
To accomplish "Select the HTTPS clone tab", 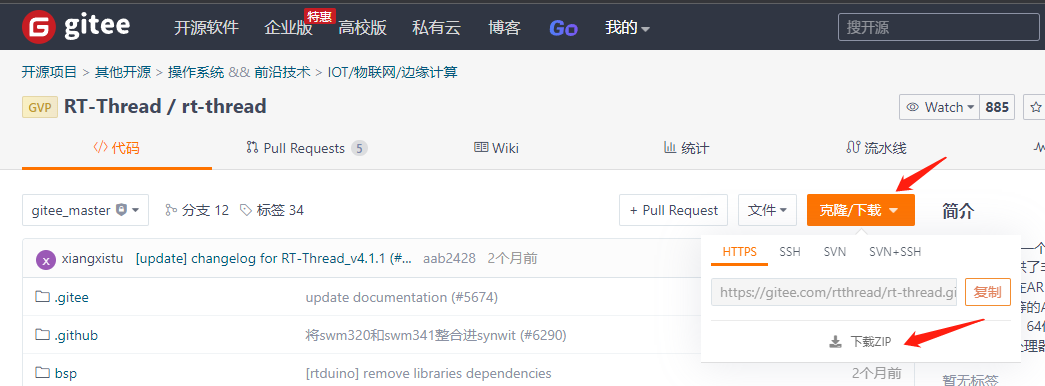I will [x=740, y=252].
